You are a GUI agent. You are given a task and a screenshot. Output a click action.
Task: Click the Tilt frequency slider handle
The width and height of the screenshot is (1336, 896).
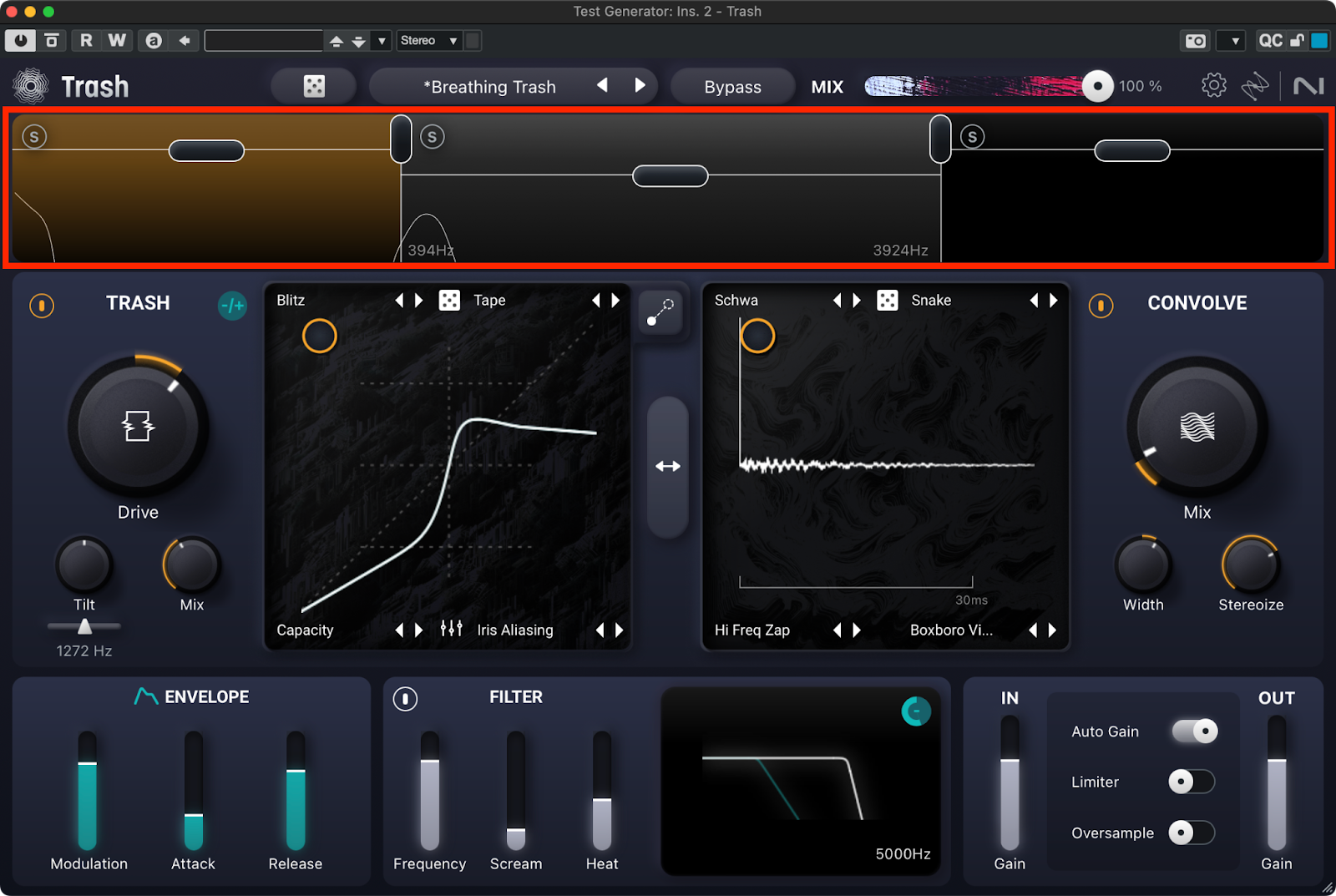point(84,626)
